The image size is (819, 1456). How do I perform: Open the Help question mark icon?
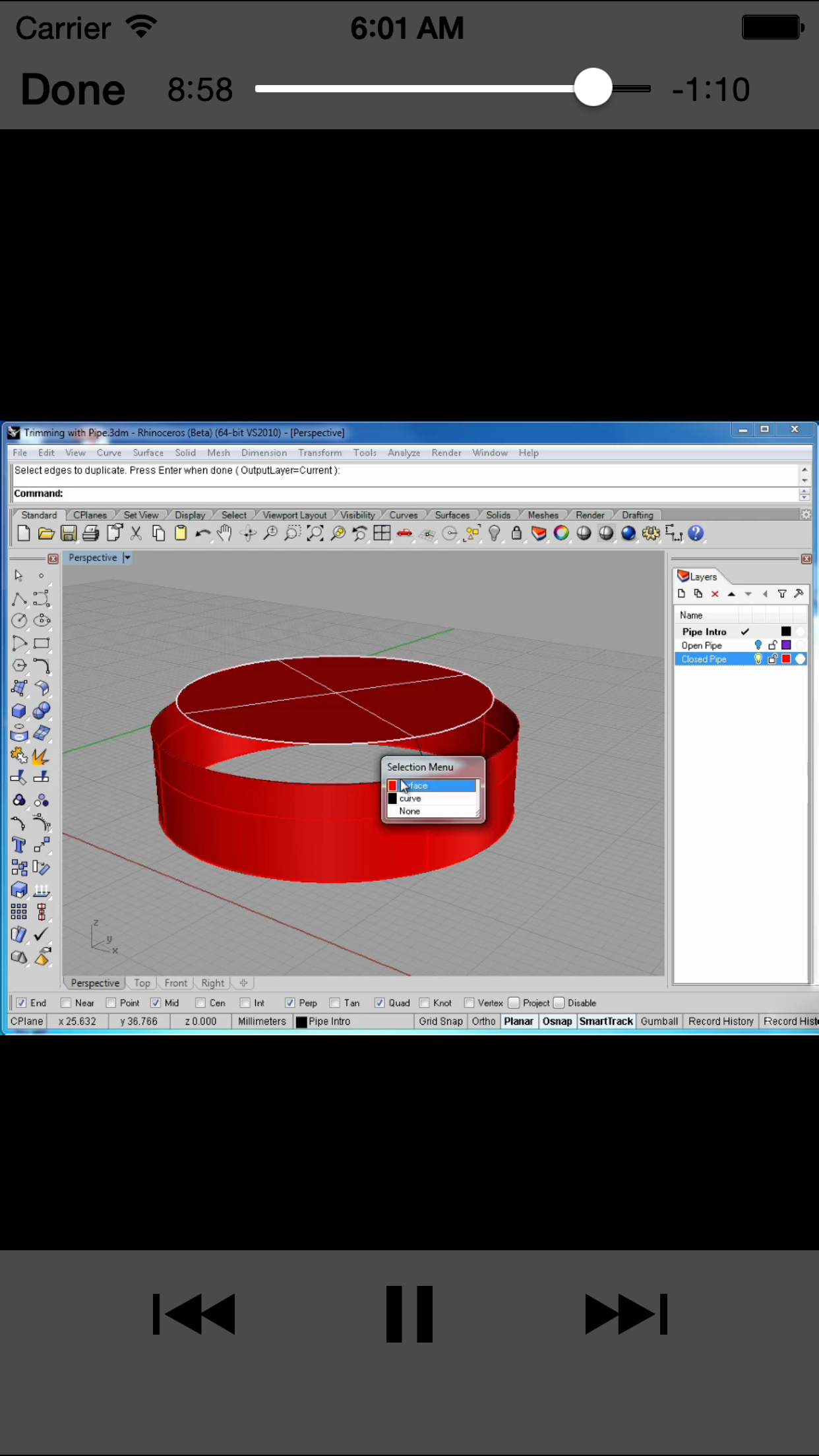[x=696, y=533]
